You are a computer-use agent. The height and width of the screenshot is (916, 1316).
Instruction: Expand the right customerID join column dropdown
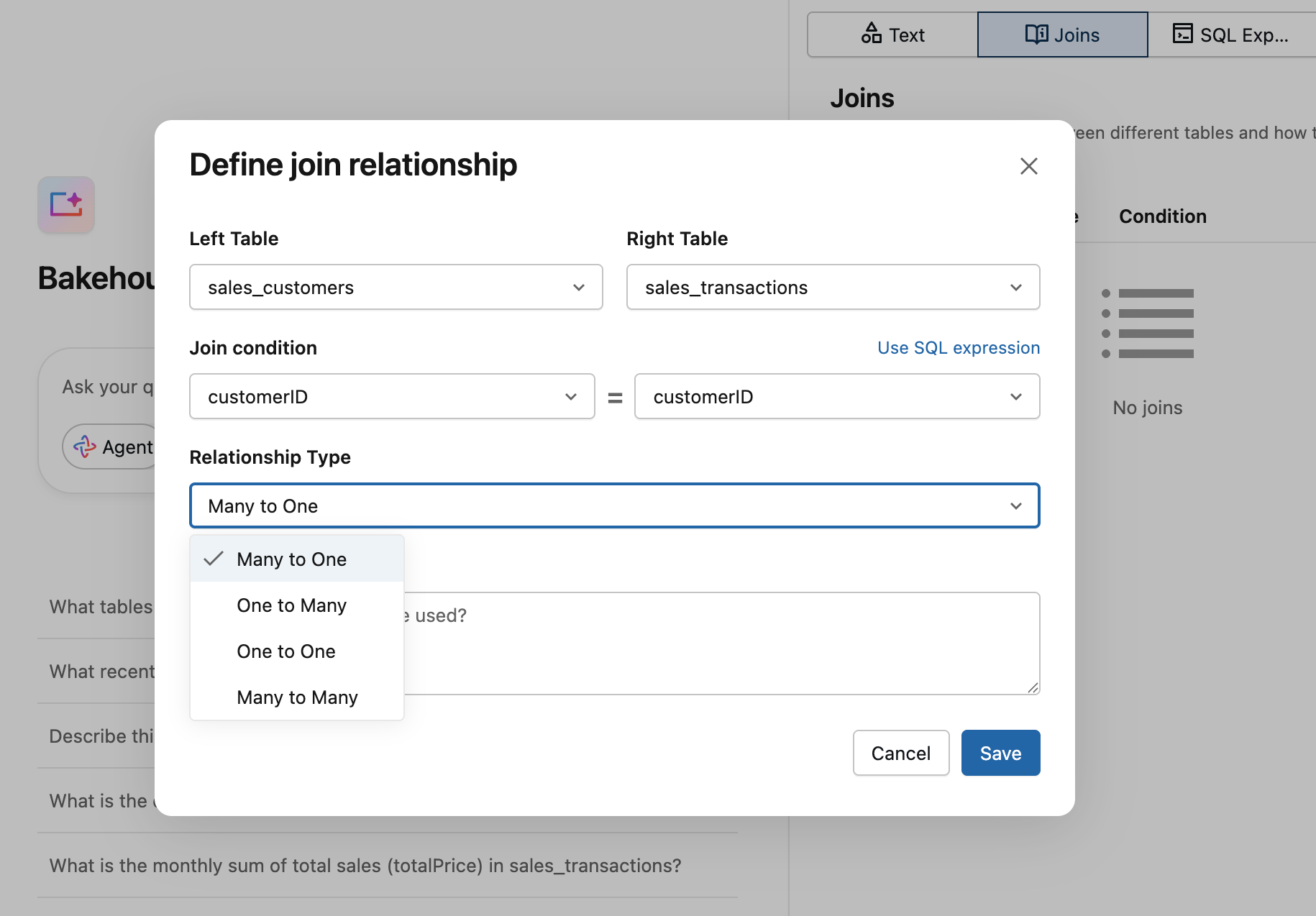[836, 397]
